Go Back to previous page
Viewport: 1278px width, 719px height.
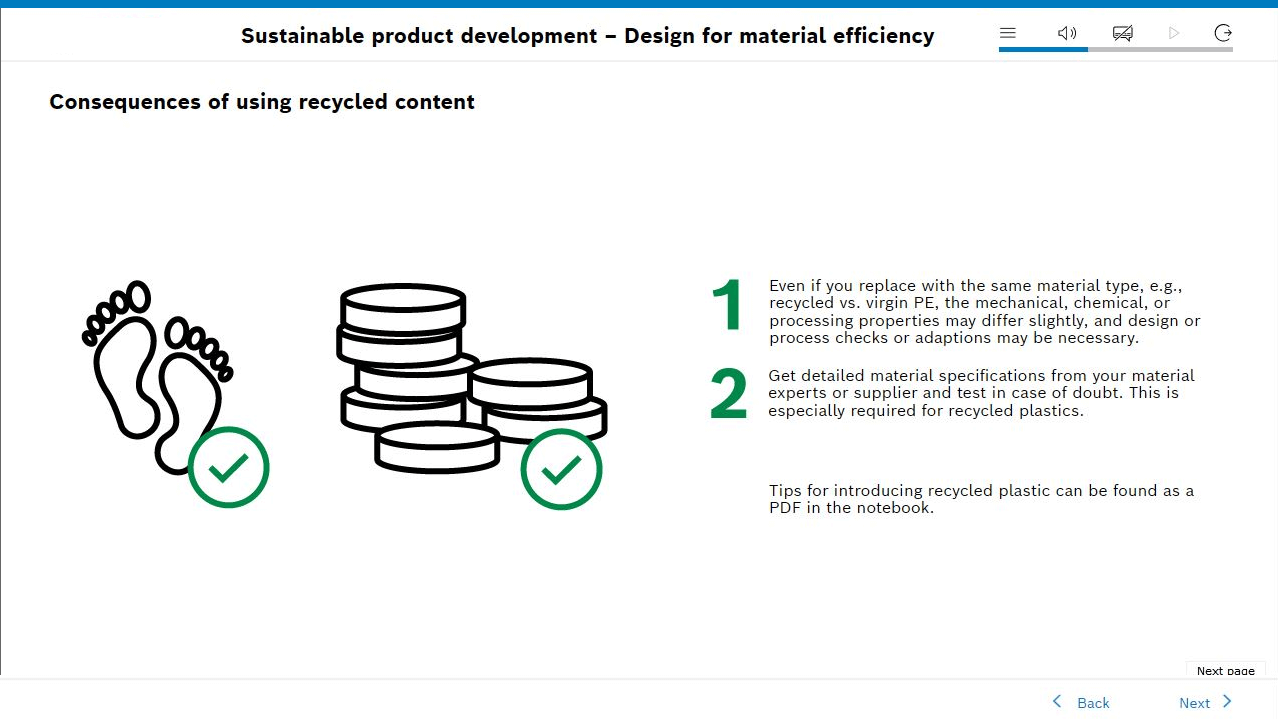coord(1080,703)
